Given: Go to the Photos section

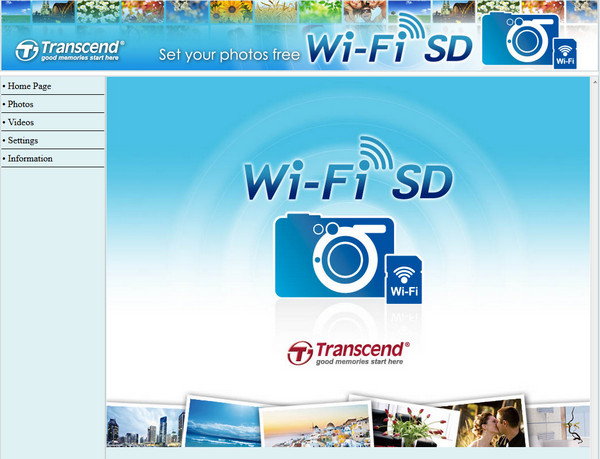Looking at the screenshot, I should coord(20,104).
